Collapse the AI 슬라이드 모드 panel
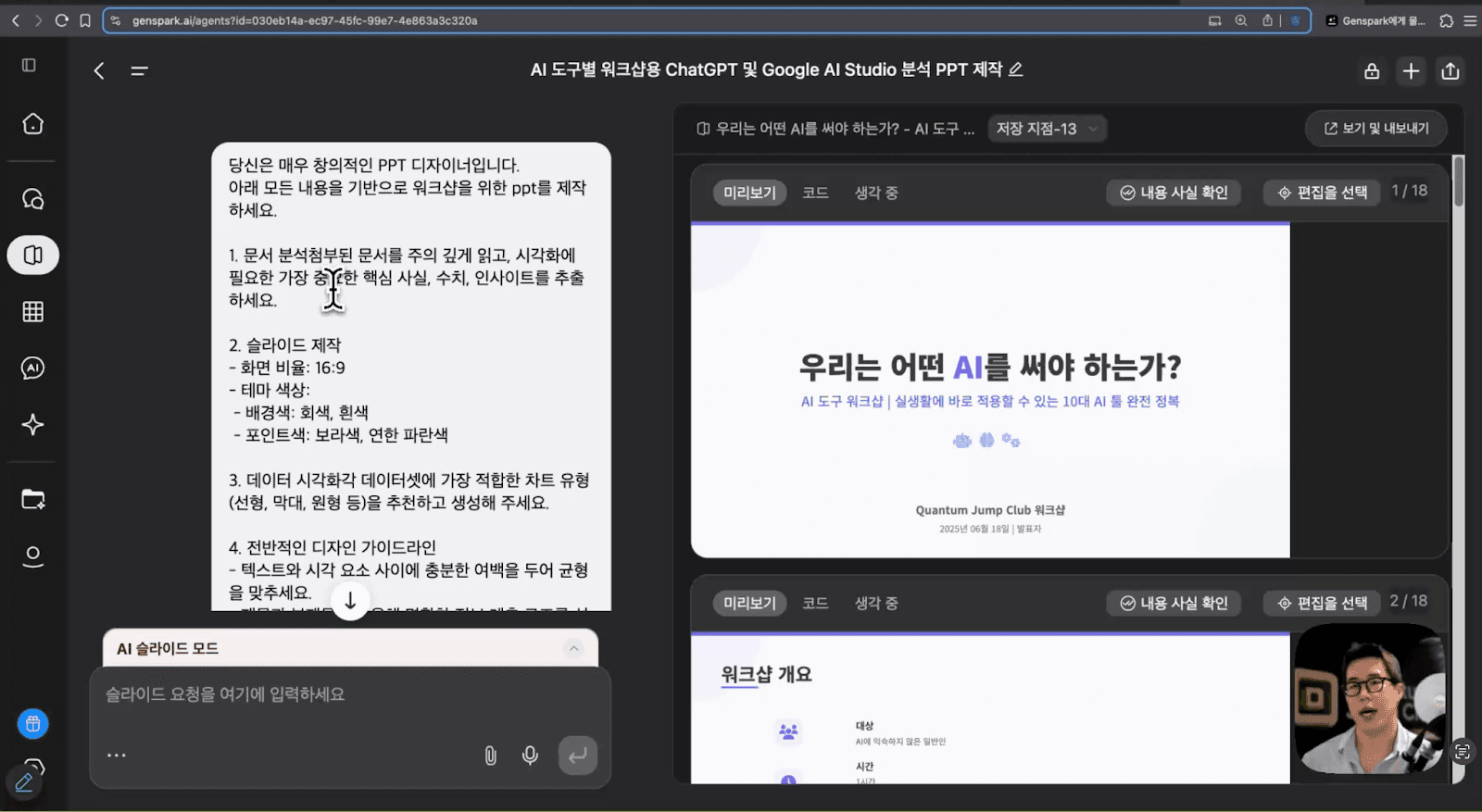 [573, 648]
